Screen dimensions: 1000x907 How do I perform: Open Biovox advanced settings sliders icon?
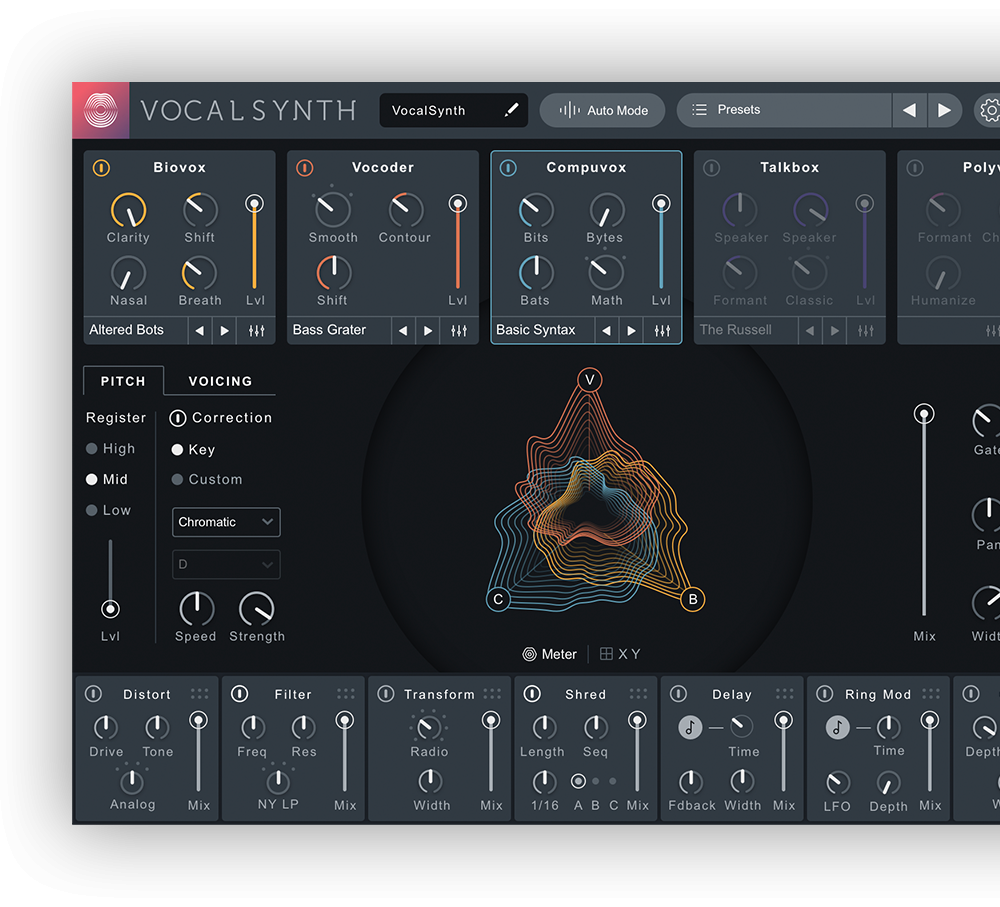(x=256, y=330)
